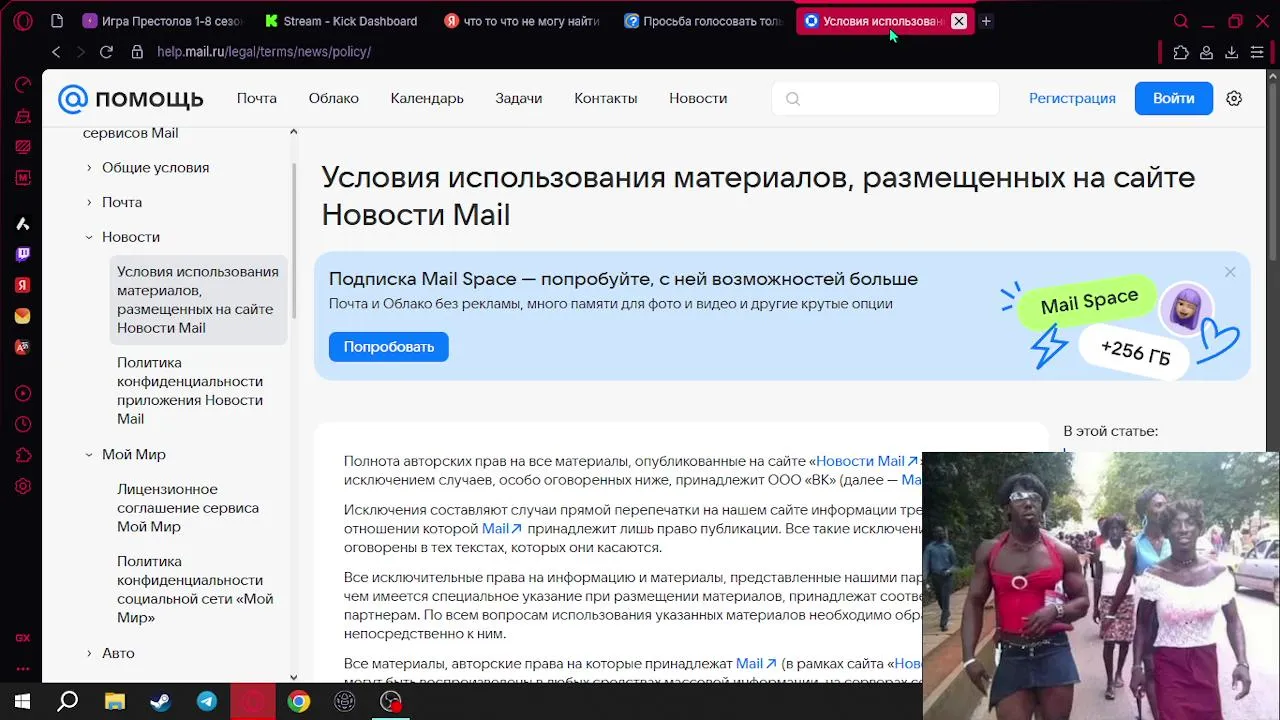Open Twitch in the Opera sidebar
This screenshot has height=720, width=1280.
click(23, 254)
